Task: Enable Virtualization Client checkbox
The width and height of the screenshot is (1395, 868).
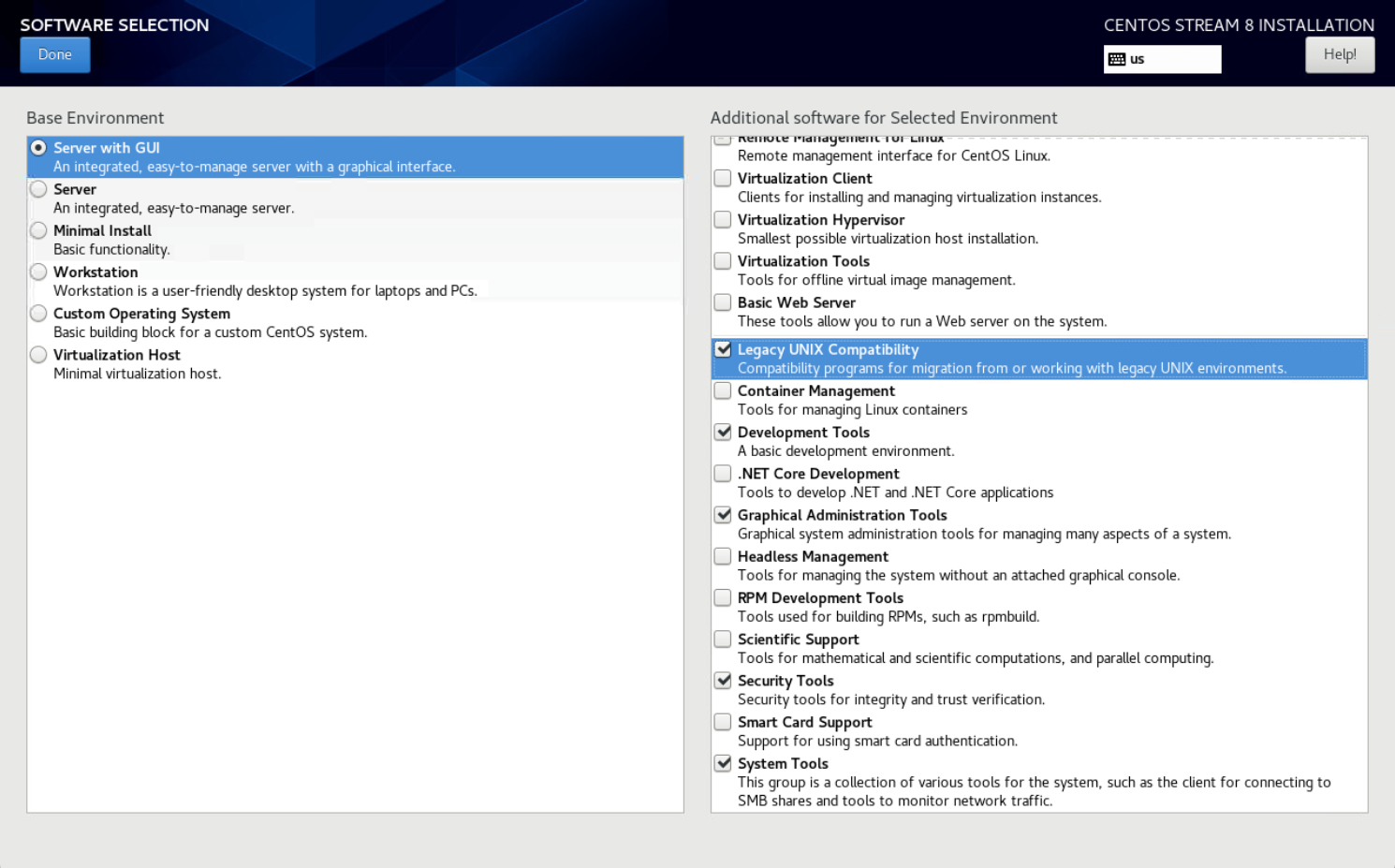Action: click(x=723, y=178)
